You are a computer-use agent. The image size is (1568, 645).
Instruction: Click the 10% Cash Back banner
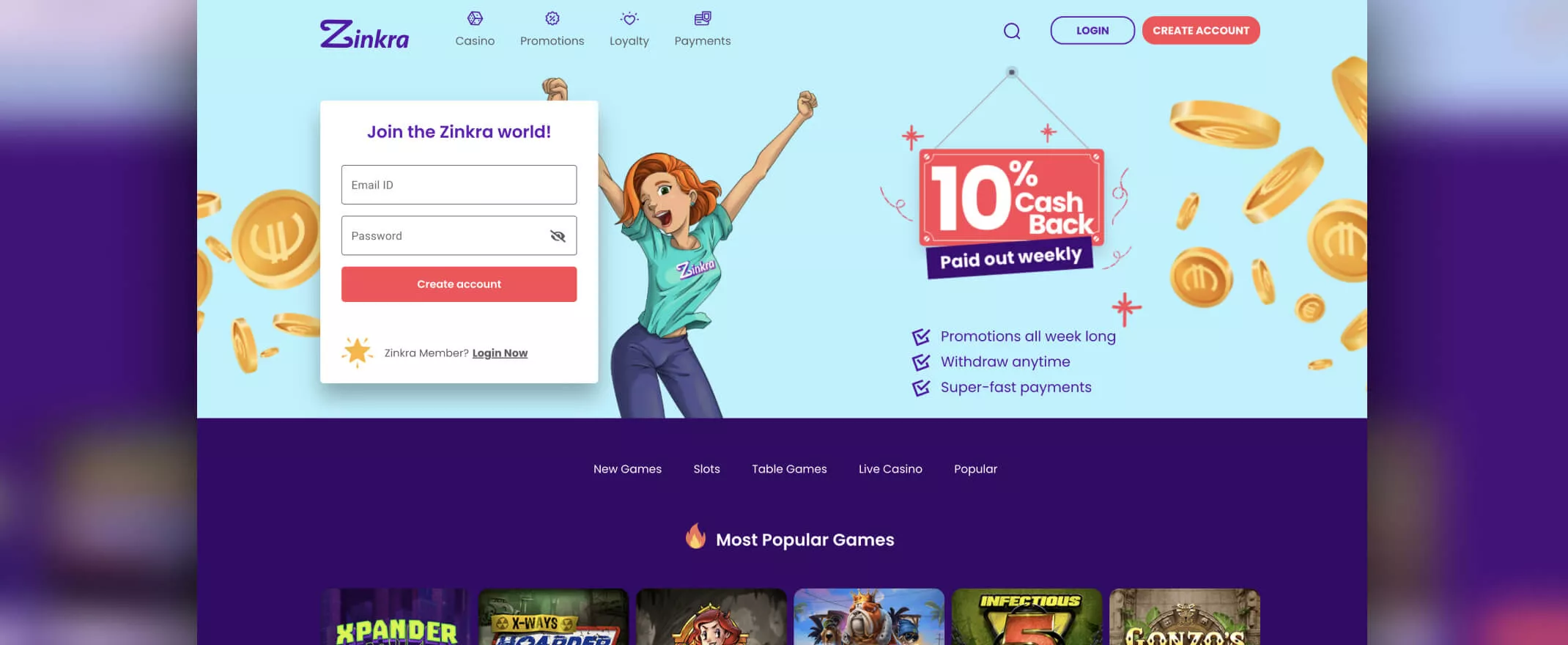point(1011,213)
